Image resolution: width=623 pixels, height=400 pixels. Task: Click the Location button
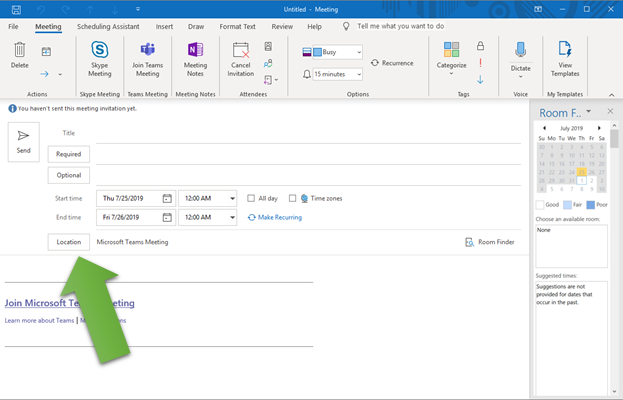pyautogui.click(x=69, y=242)
